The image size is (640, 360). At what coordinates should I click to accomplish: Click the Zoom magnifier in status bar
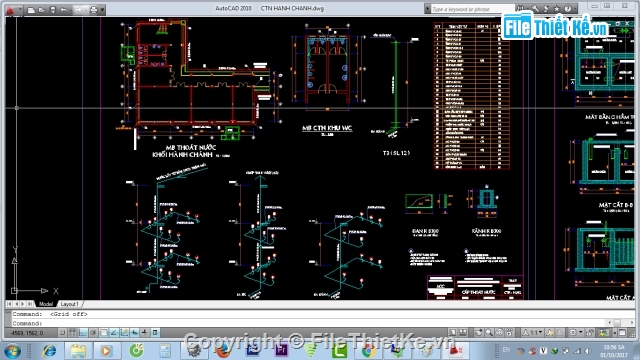[x=489, y=333]
